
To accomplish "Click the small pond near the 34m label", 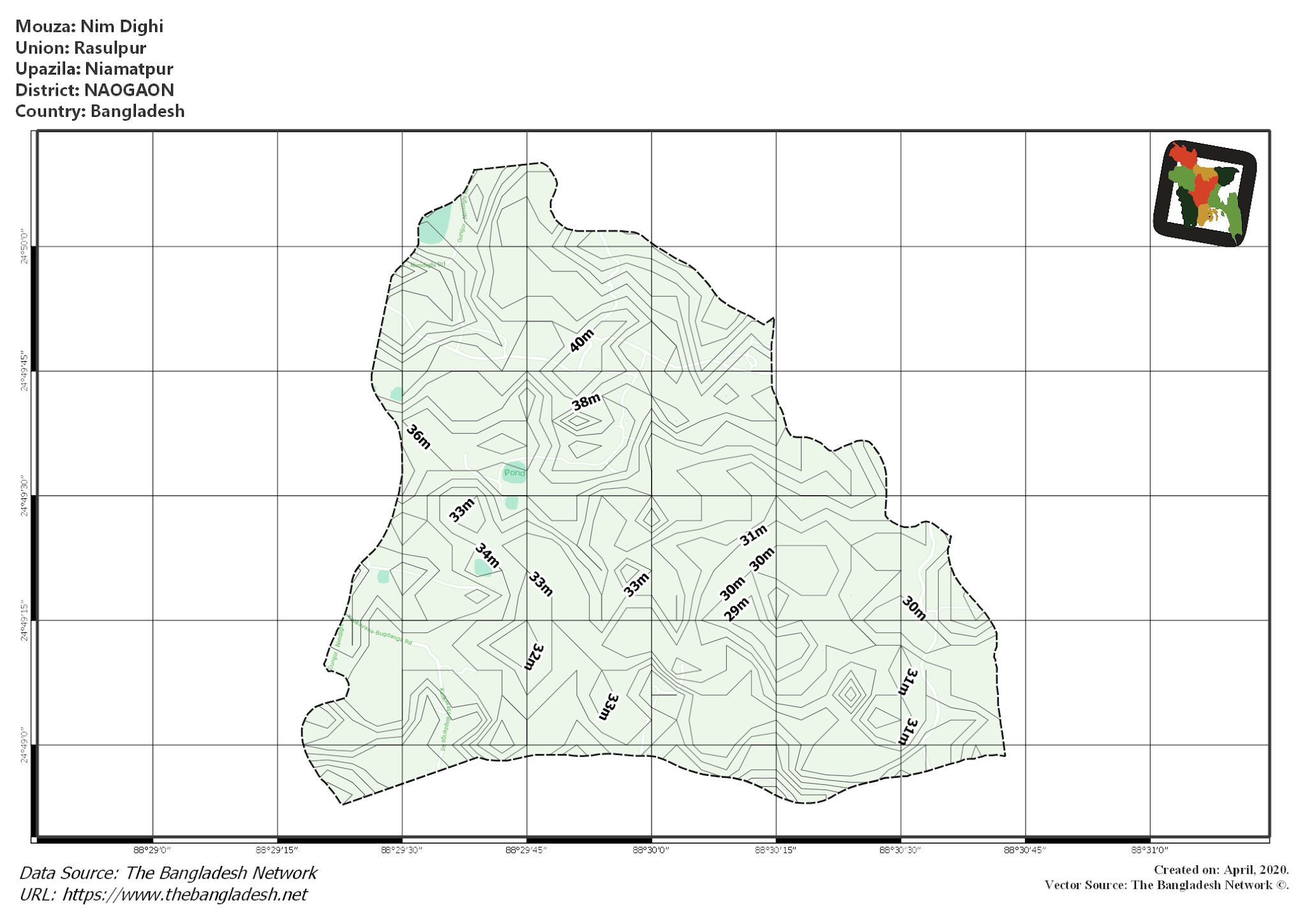I will pos(481,567).
